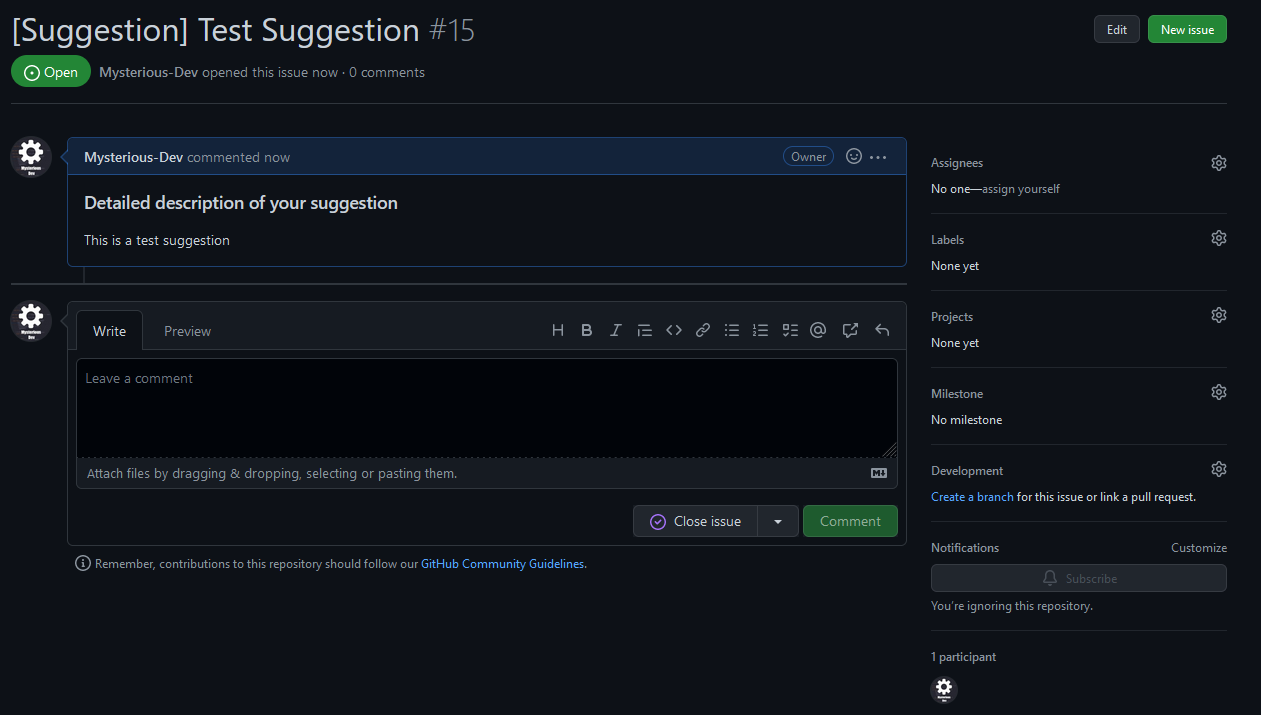Switch to the Preview tab

188,331
